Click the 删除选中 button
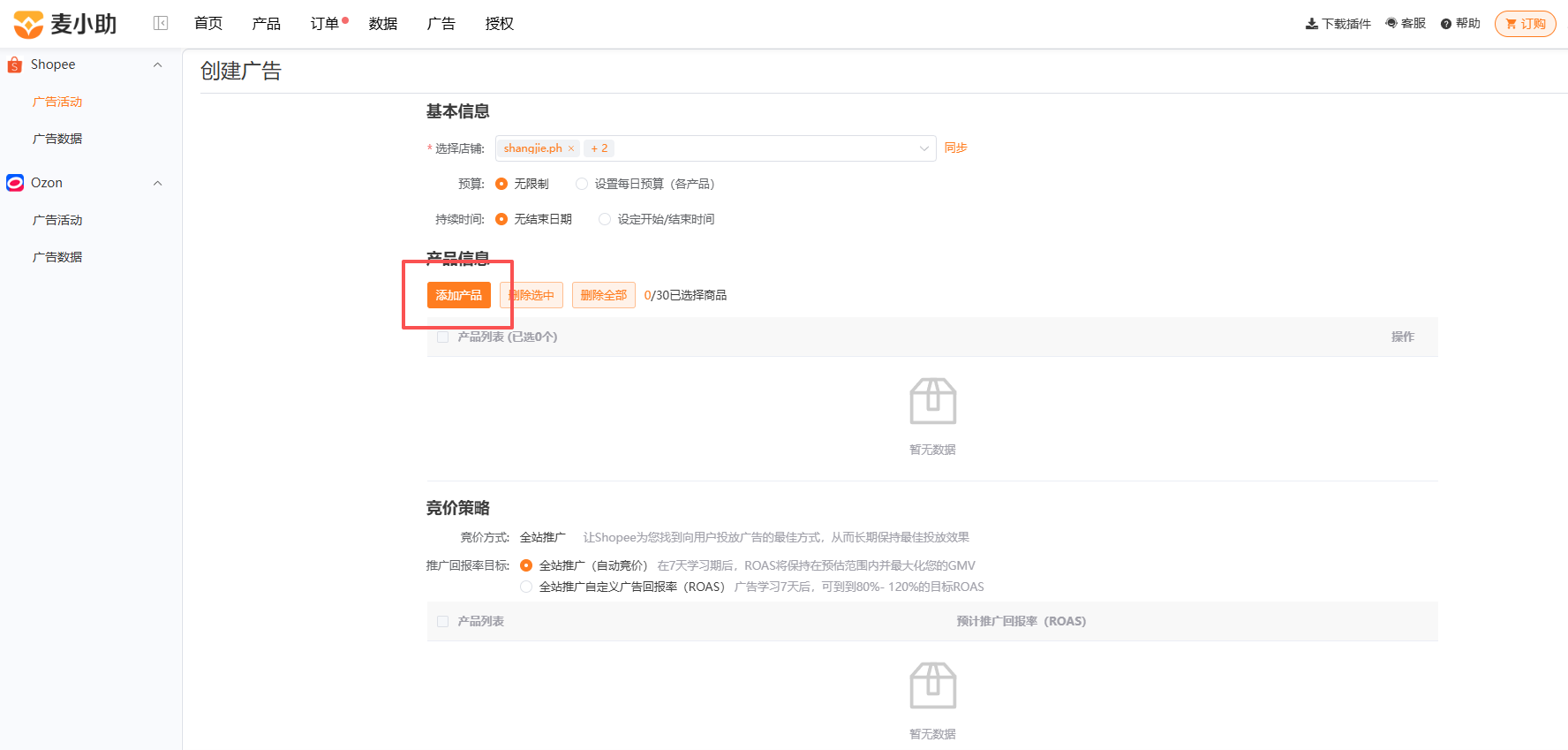Screen dimensions: 1568x750 click(531, 295)
